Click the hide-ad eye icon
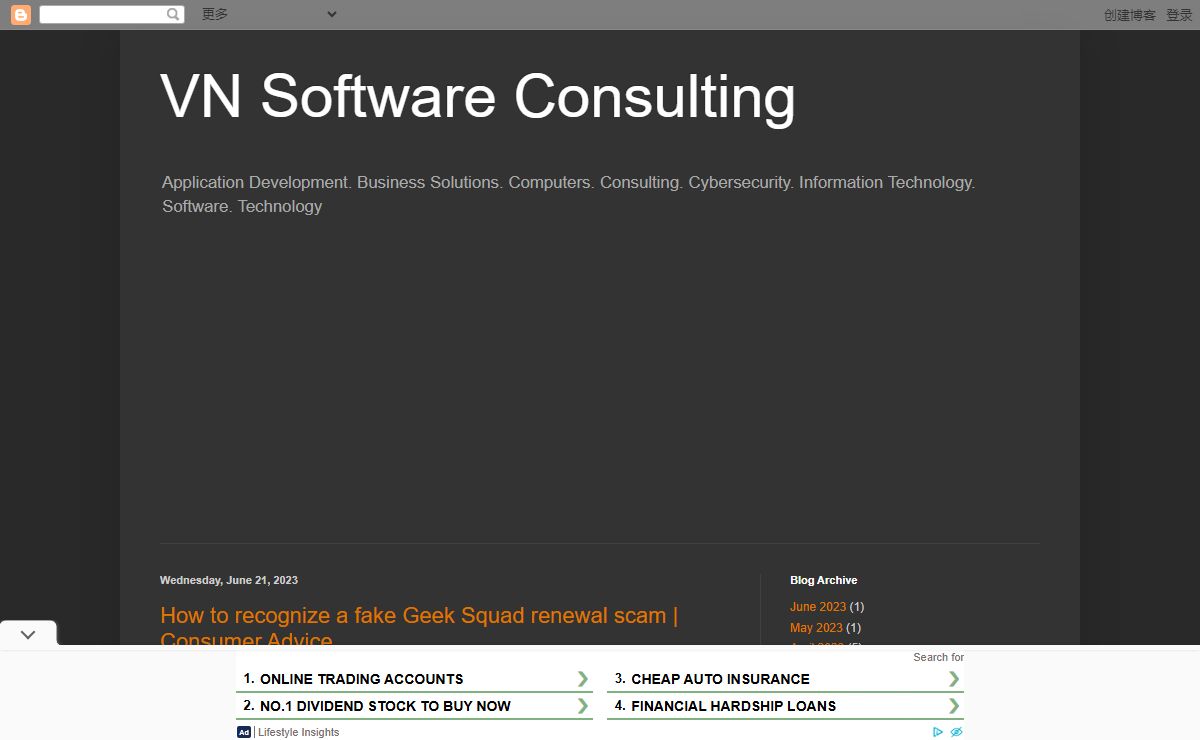This screenshot has height=740, width=1200. (x=956, y=732)
